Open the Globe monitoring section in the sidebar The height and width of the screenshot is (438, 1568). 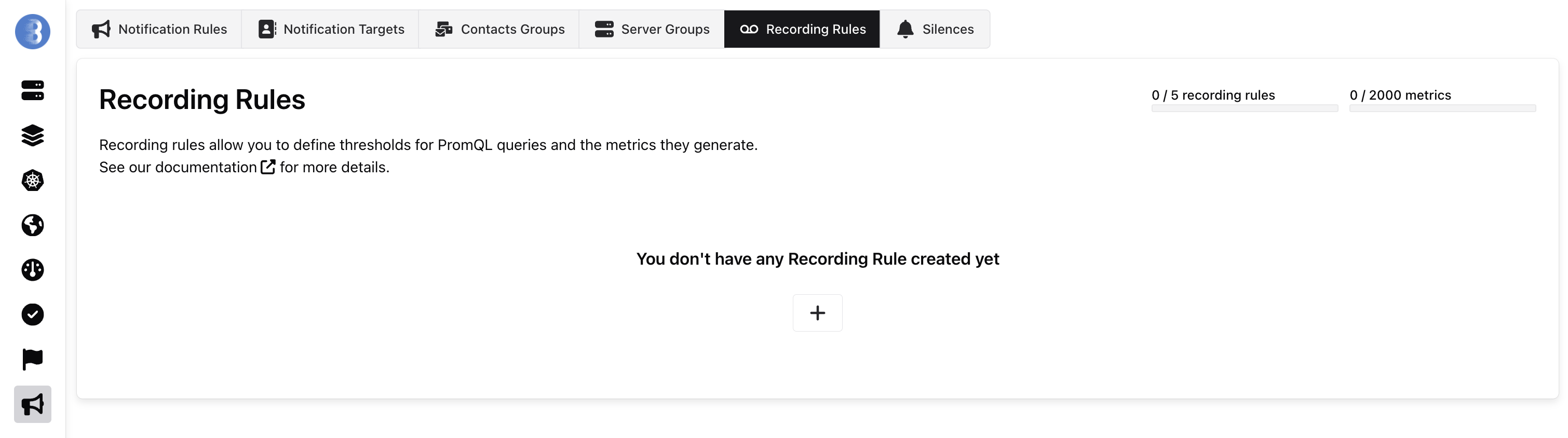pos(32,225)
